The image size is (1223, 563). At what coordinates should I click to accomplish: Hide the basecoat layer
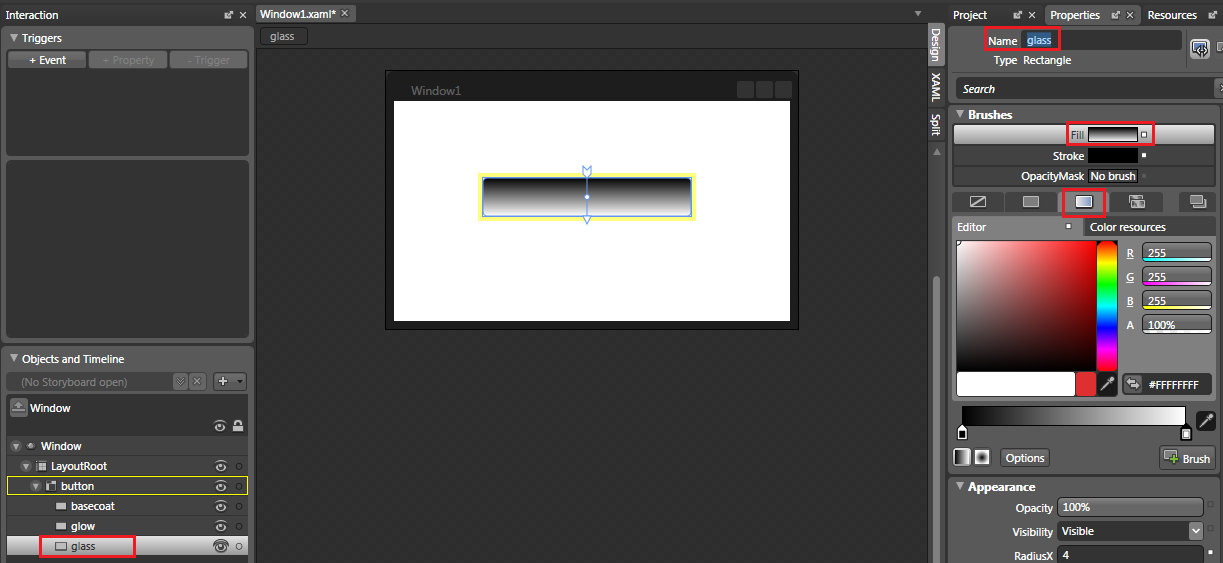click(x=220, y=506)
